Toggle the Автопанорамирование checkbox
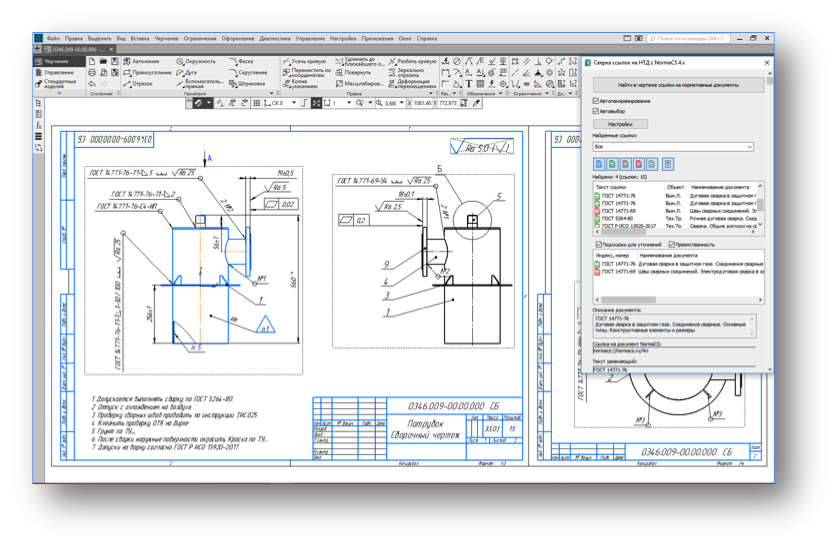Screen dimensions: 839x549 pos(596,101)
